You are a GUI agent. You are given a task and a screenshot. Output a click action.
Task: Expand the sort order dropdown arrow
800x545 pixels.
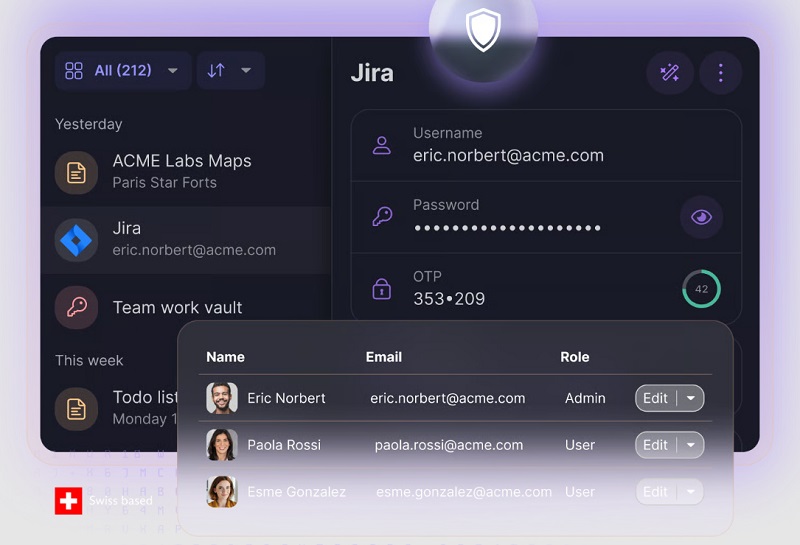coord(246,70)
